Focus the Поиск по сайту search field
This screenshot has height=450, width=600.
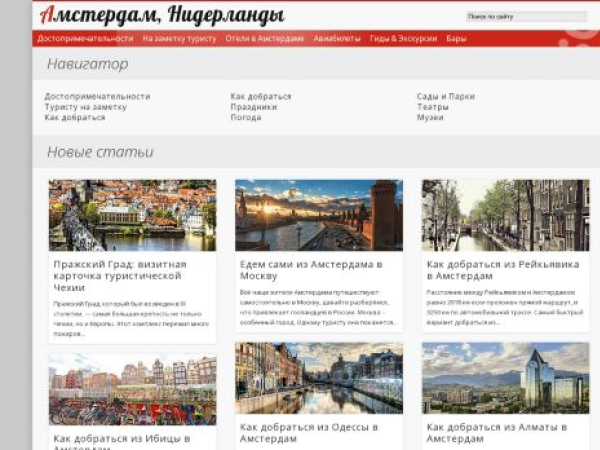[x=526, y=16]
